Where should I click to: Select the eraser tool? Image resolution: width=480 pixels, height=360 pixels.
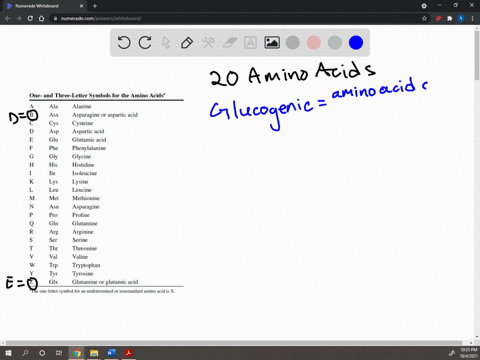229,43
